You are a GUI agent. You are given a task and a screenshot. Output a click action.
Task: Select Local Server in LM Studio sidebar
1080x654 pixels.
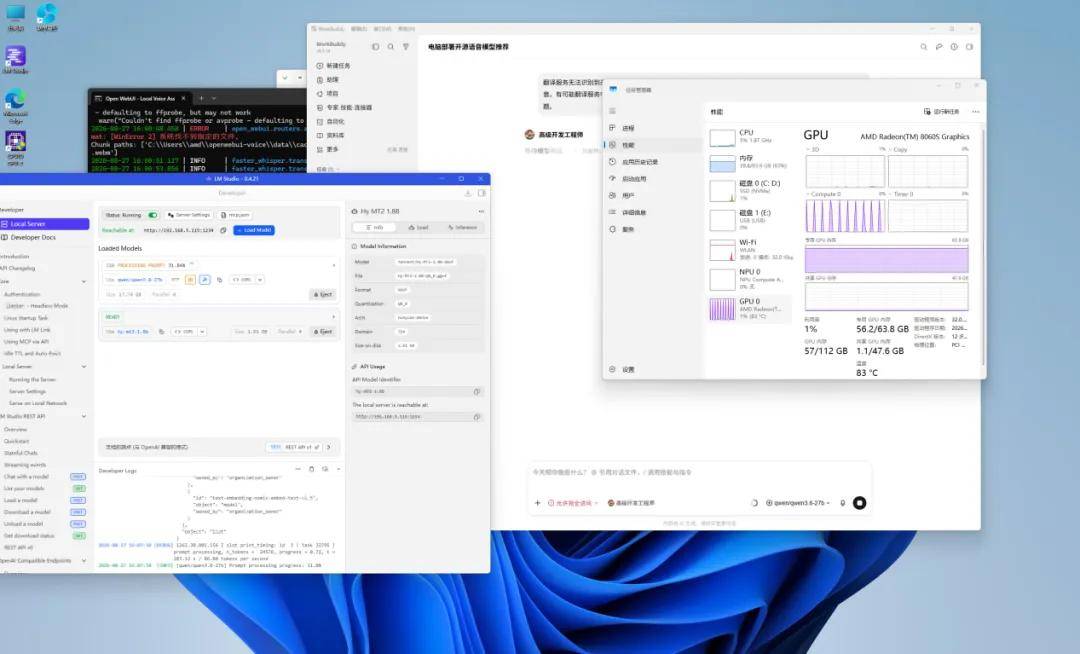(x=44, y=224)
